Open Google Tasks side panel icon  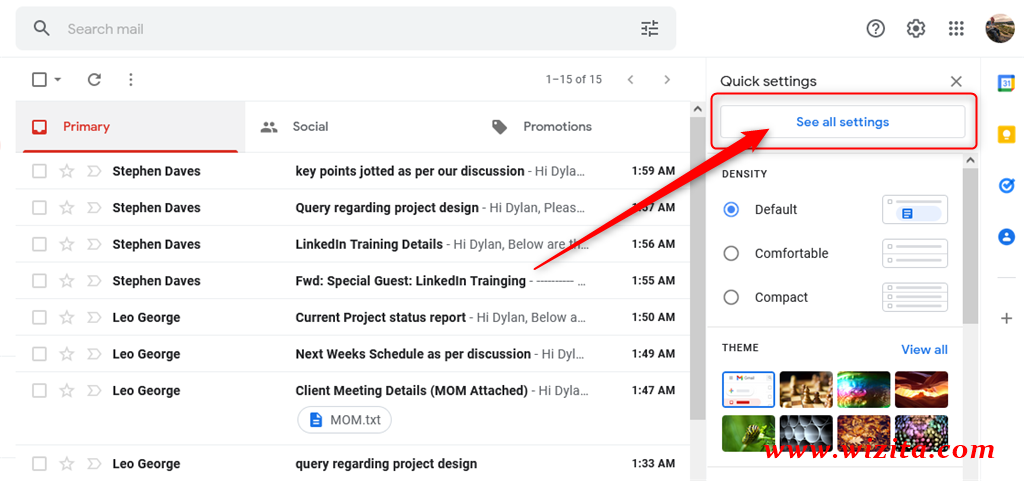(1006, 185)
